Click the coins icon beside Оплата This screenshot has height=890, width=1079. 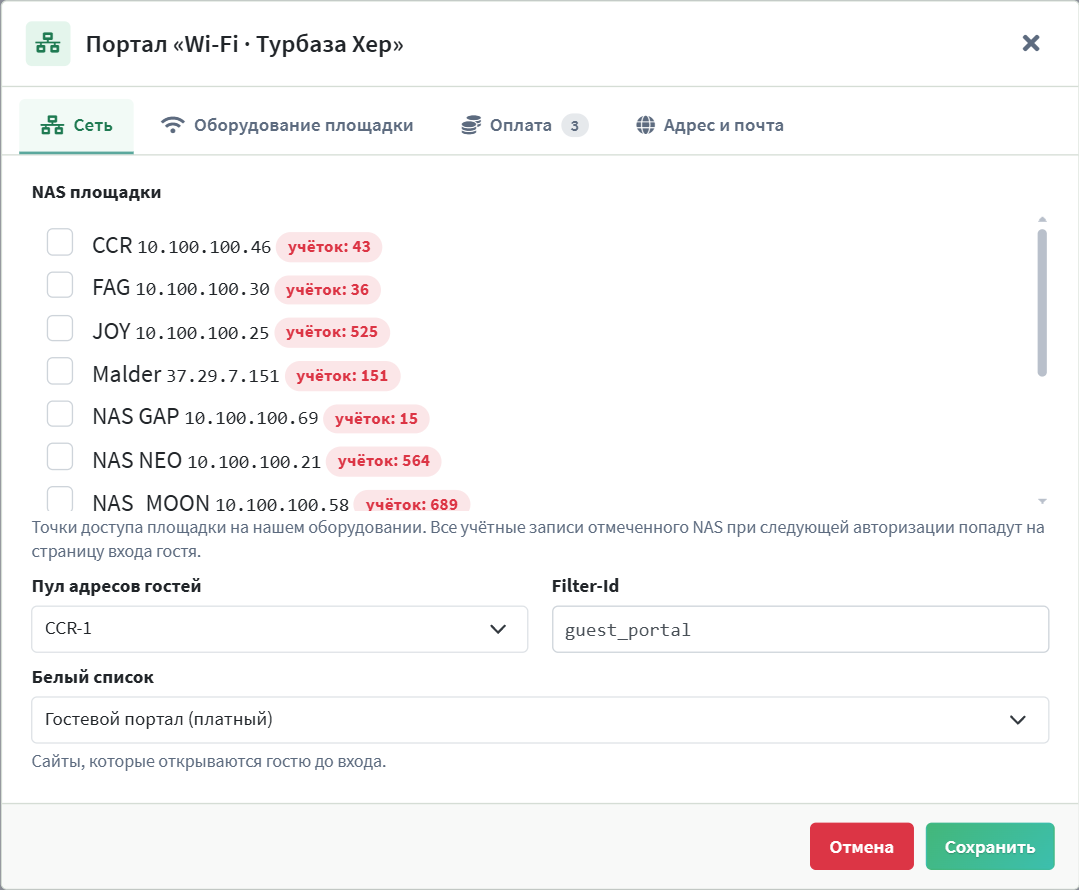coord(471,125)
